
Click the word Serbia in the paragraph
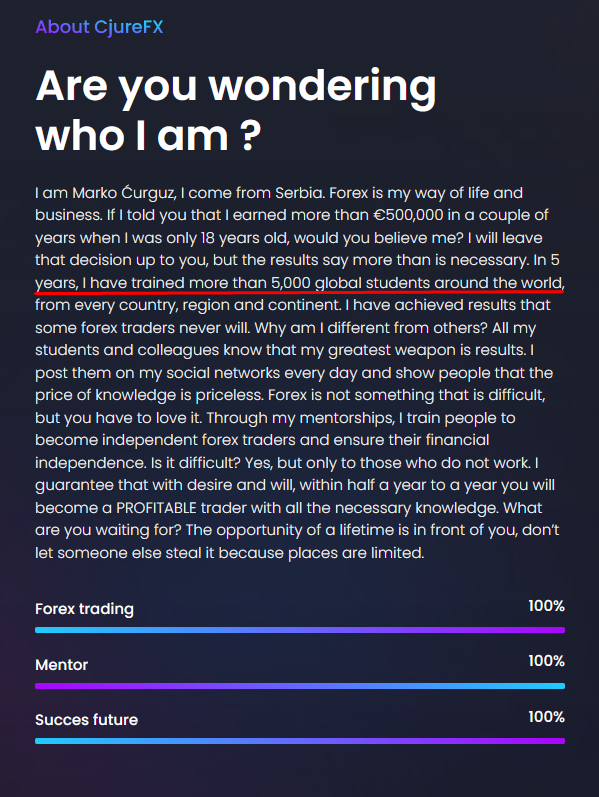[300, 193]
